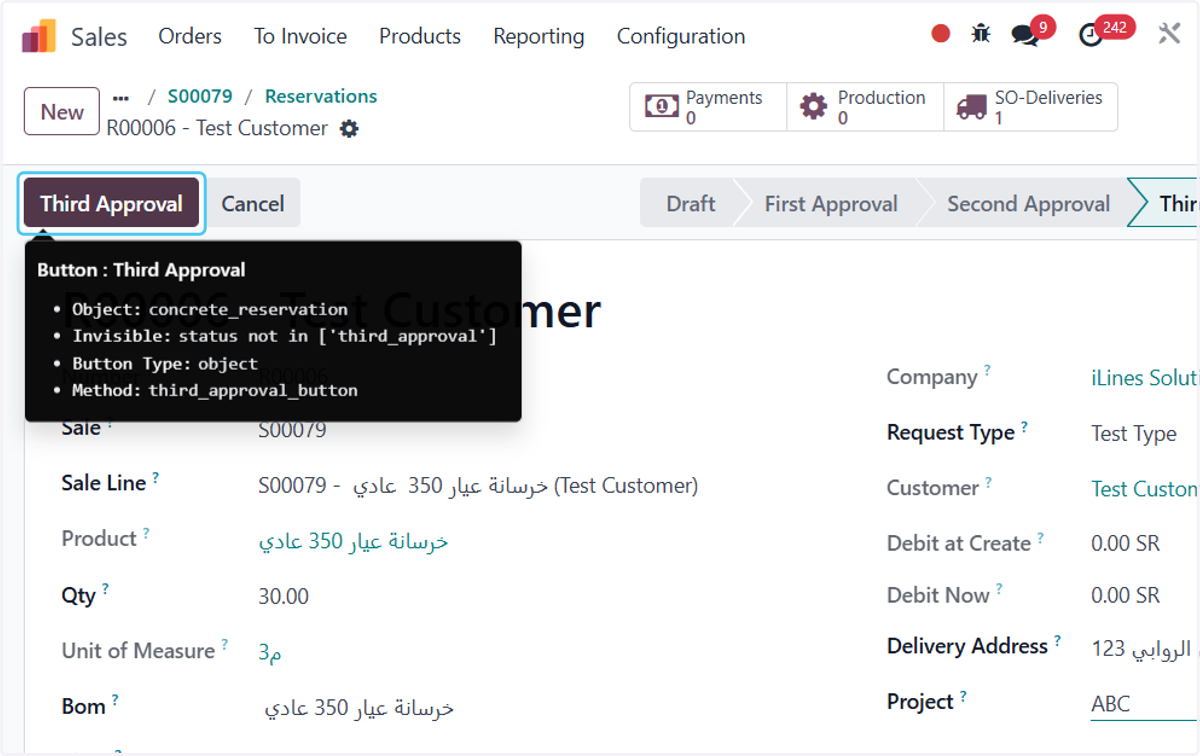This screenshot has width=1200, height=756.
Task: Click the help mark beside Request Type
Action: pyautogui.click(x=1025, y=427)
